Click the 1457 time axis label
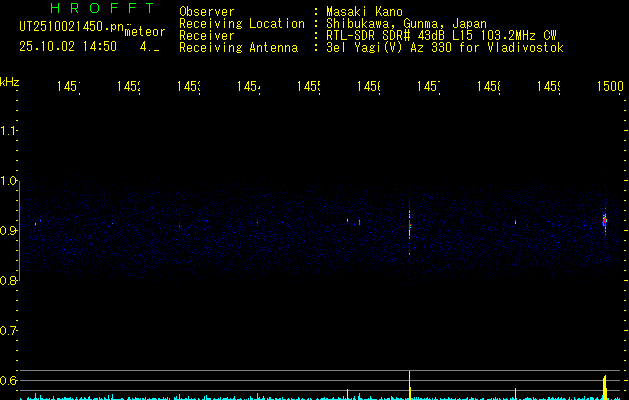The image size is (629, 400). (428, 87)
